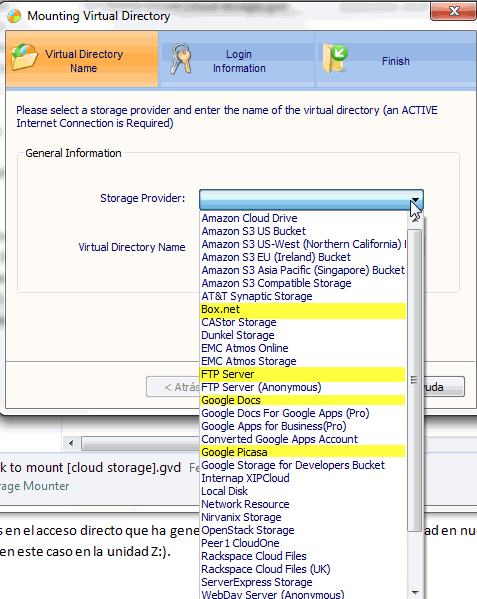Click the dropdown list vertical scrollbar thumb
Screen dimensions: 477x599
tap(414, 380)
